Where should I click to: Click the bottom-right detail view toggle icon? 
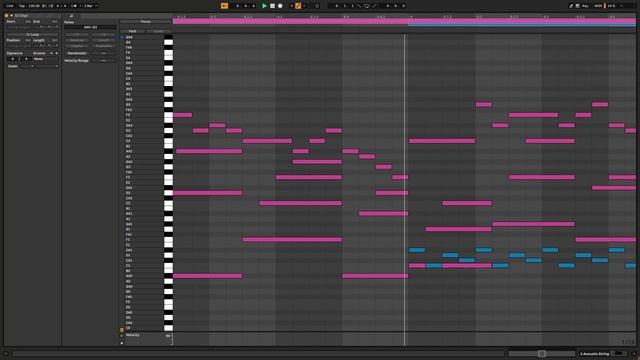(634, 354)
